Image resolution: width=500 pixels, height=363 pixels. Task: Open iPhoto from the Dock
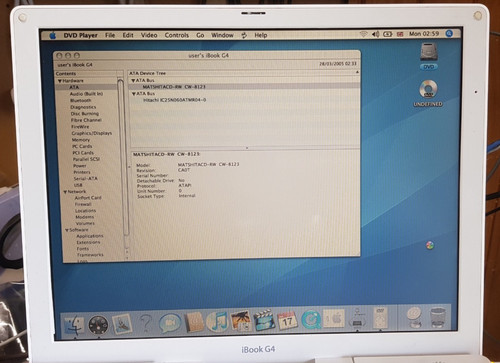(x=241, y=321)
